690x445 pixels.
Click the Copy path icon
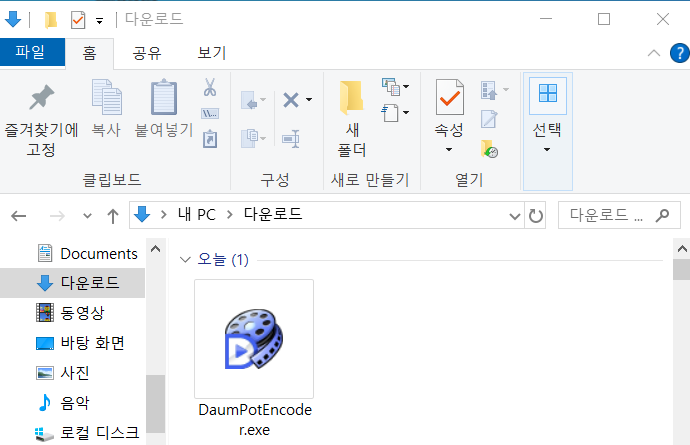point(210,114)
